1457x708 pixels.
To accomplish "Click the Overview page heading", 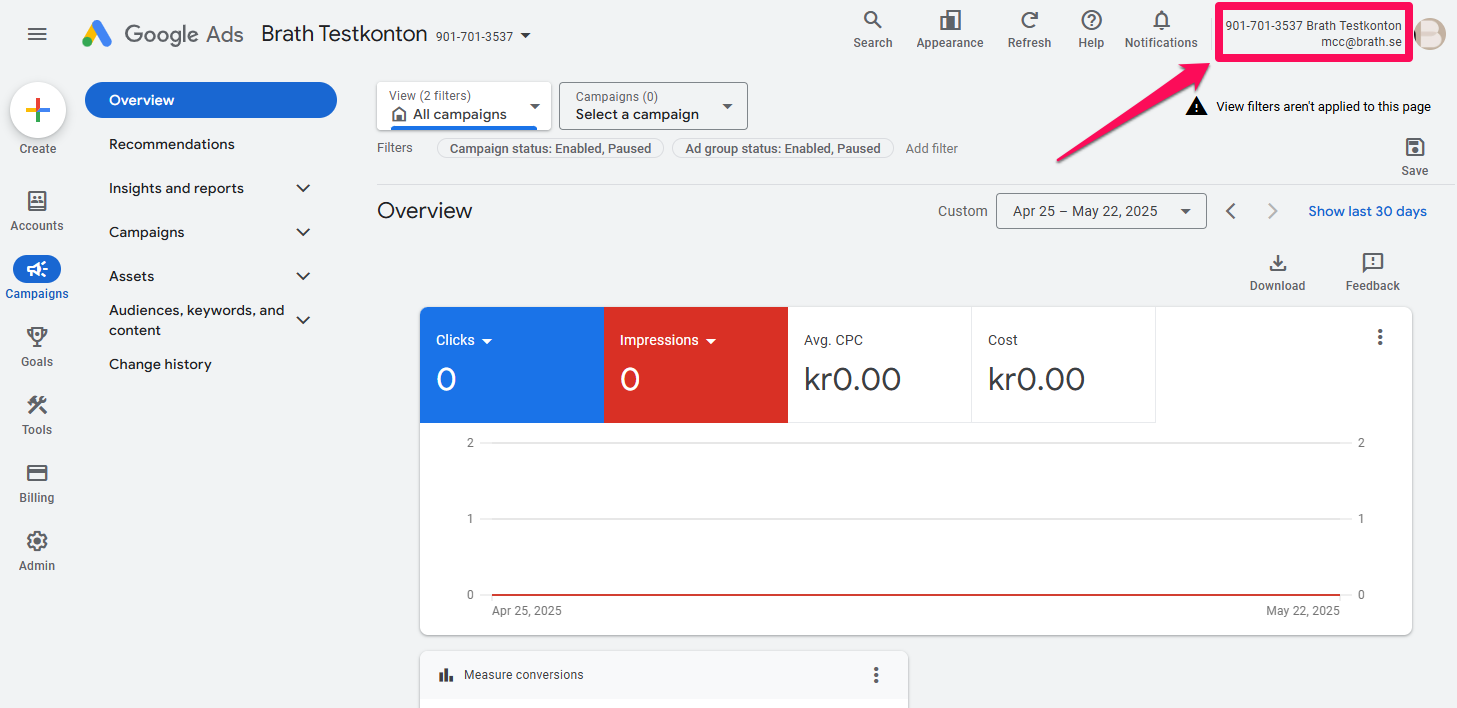I will 425,211.
